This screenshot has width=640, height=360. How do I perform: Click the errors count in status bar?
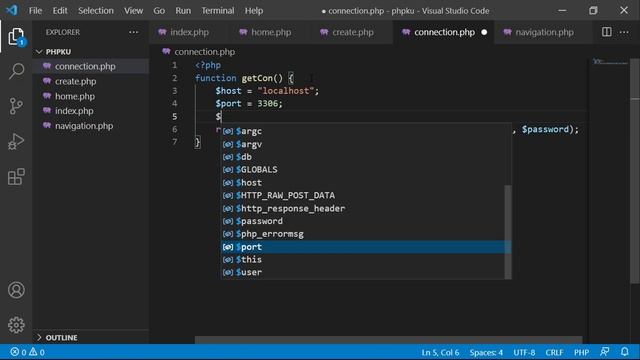18,352
